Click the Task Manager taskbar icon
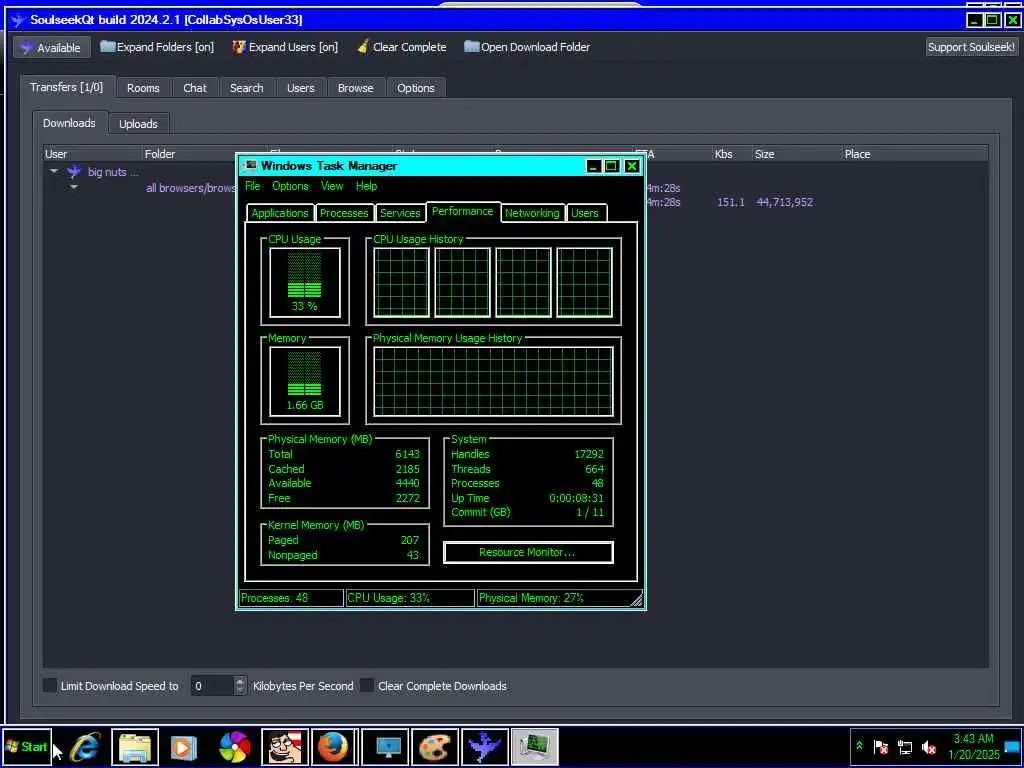The width and height of the screenshot is (1024, 768). pyautogui.click(x=534, y=746)
